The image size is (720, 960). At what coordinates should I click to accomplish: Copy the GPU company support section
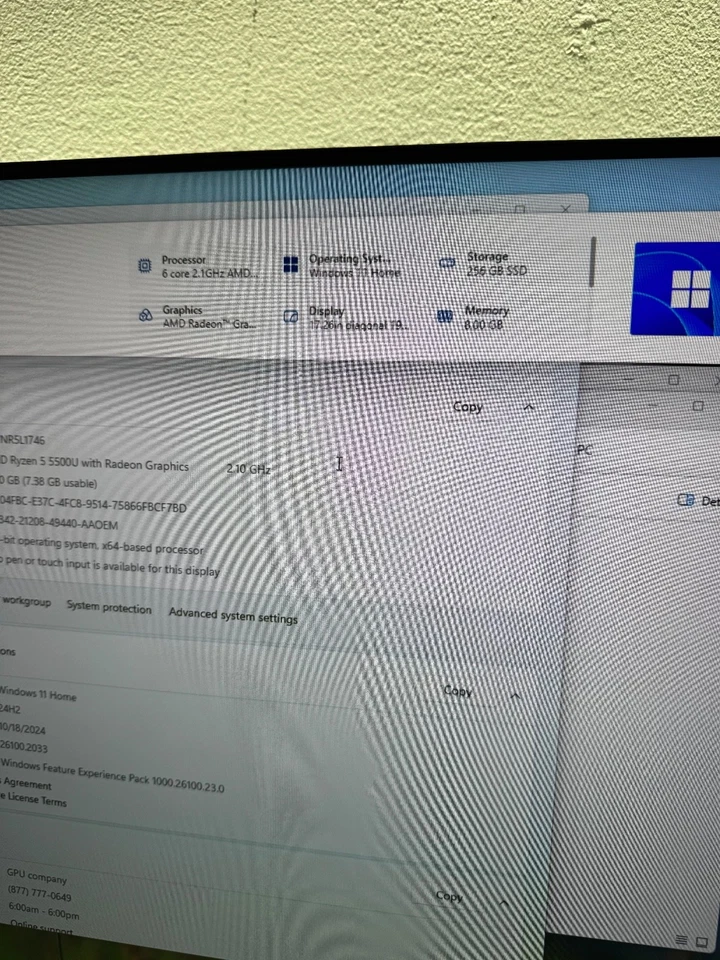click(449, 896)
